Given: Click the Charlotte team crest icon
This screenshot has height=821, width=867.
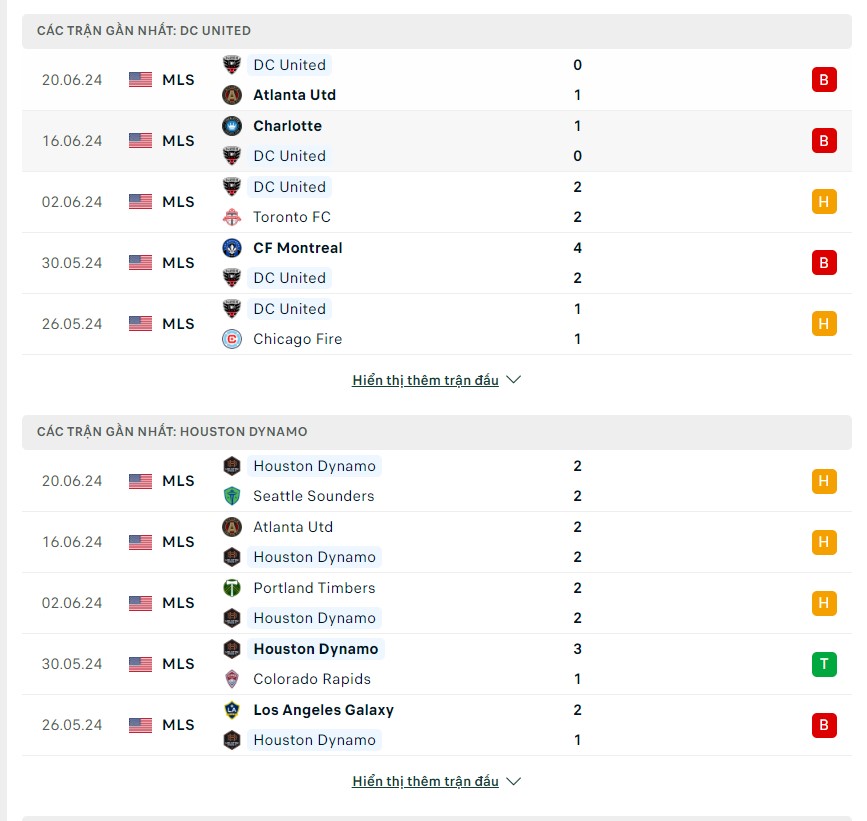Looking at the screenshot, I should click(232, 126).
